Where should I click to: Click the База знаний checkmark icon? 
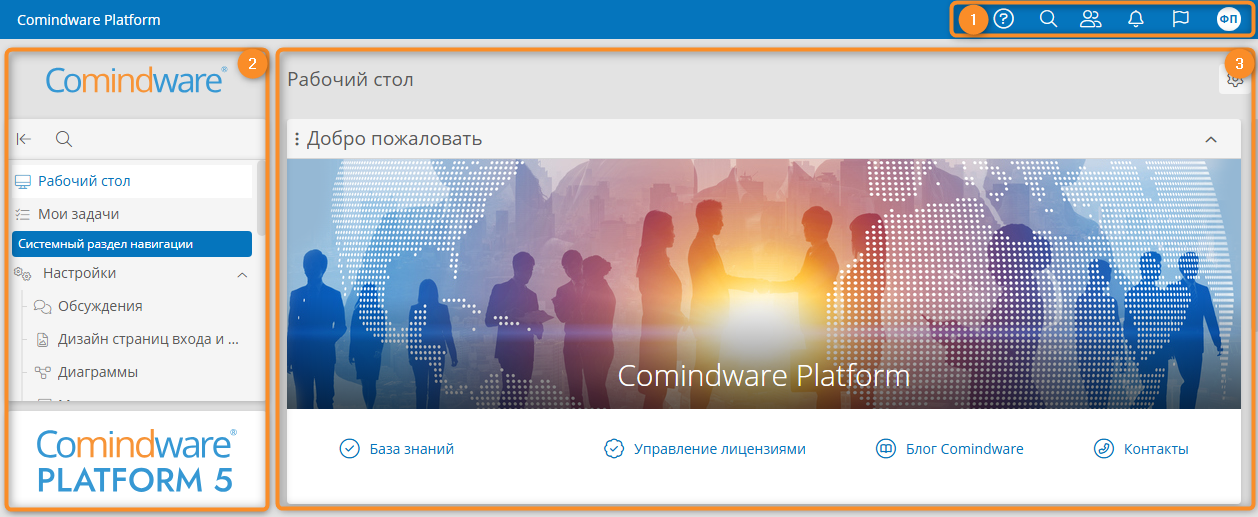[349, 449]
